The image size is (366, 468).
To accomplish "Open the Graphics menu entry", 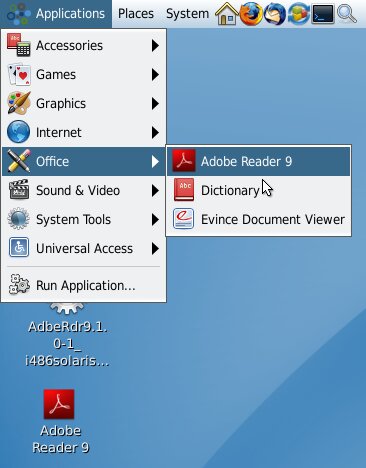I will (83, 103).
